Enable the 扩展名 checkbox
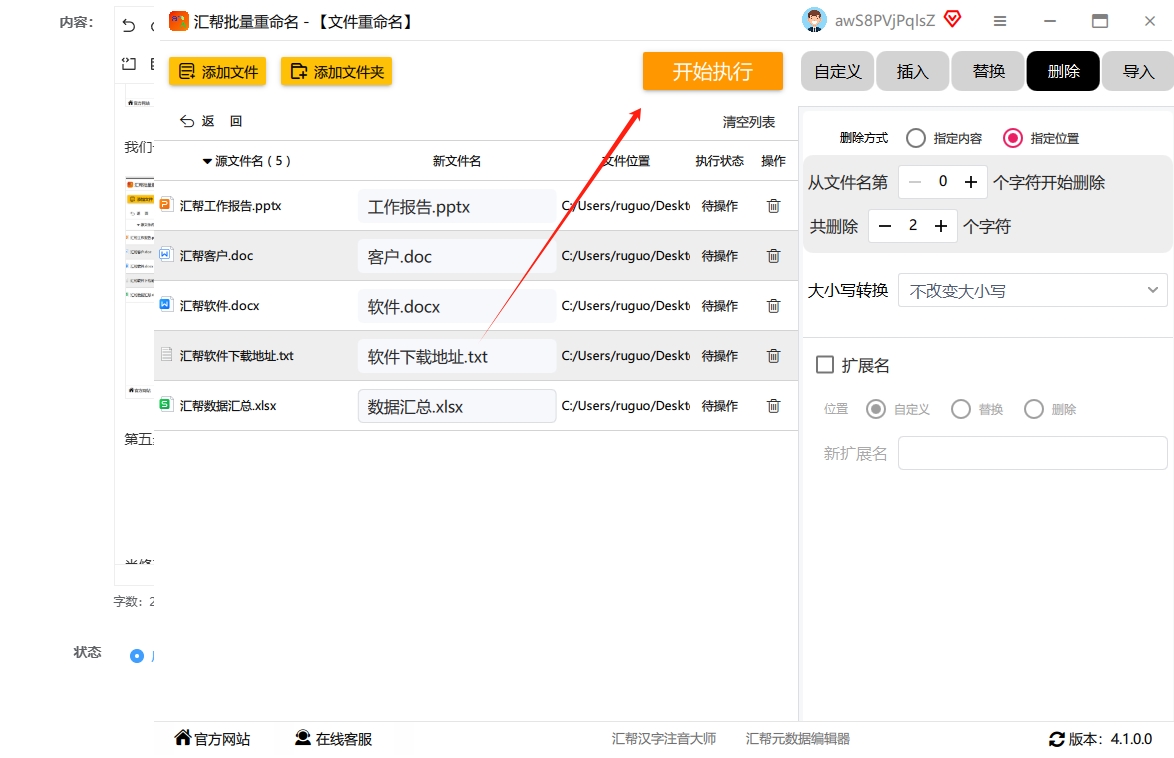The width and height of the screenshot is (1174, 758). point(825,365)
